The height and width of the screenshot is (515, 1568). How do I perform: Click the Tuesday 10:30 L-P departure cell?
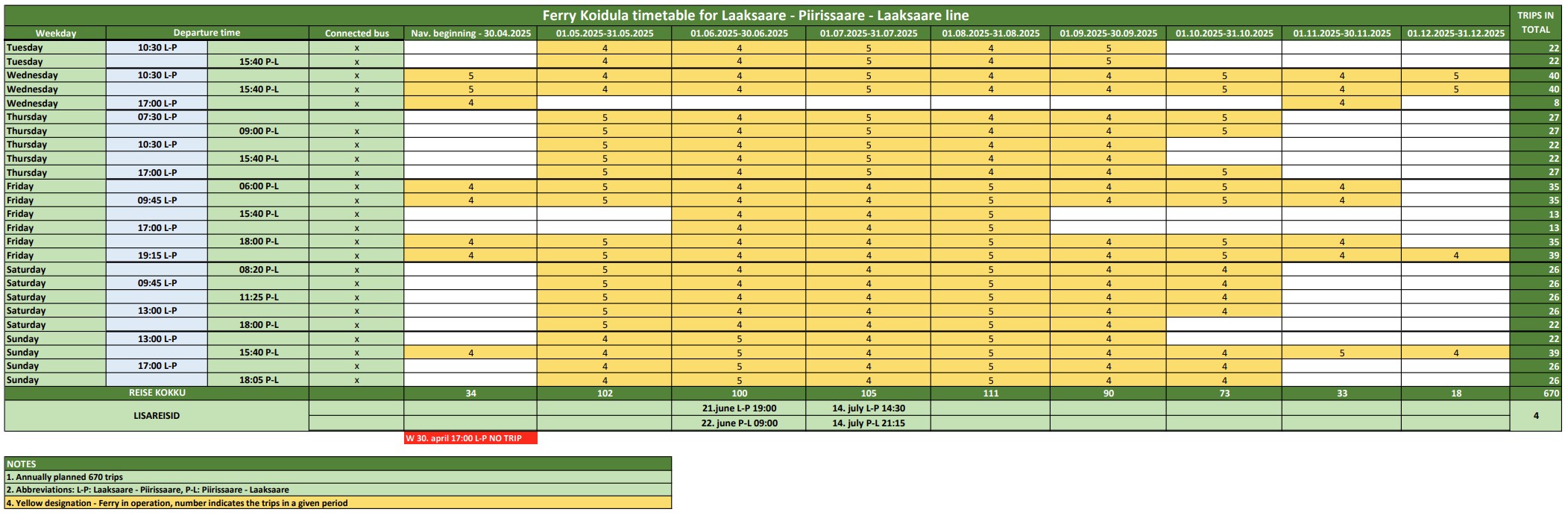click(157, 48)
